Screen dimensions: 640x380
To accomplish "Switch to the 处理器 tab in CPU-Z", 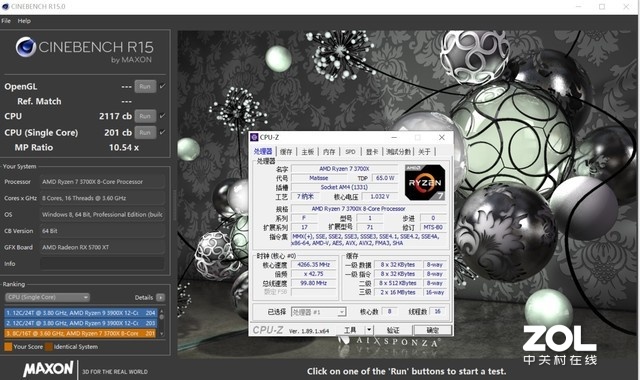I will 263,151.
